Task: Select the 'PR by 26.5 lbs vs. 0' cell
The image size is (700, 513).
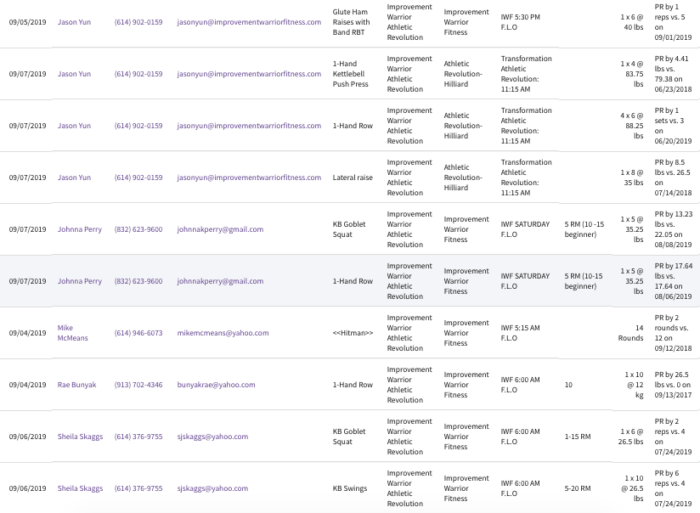Action: coord(673,384)
